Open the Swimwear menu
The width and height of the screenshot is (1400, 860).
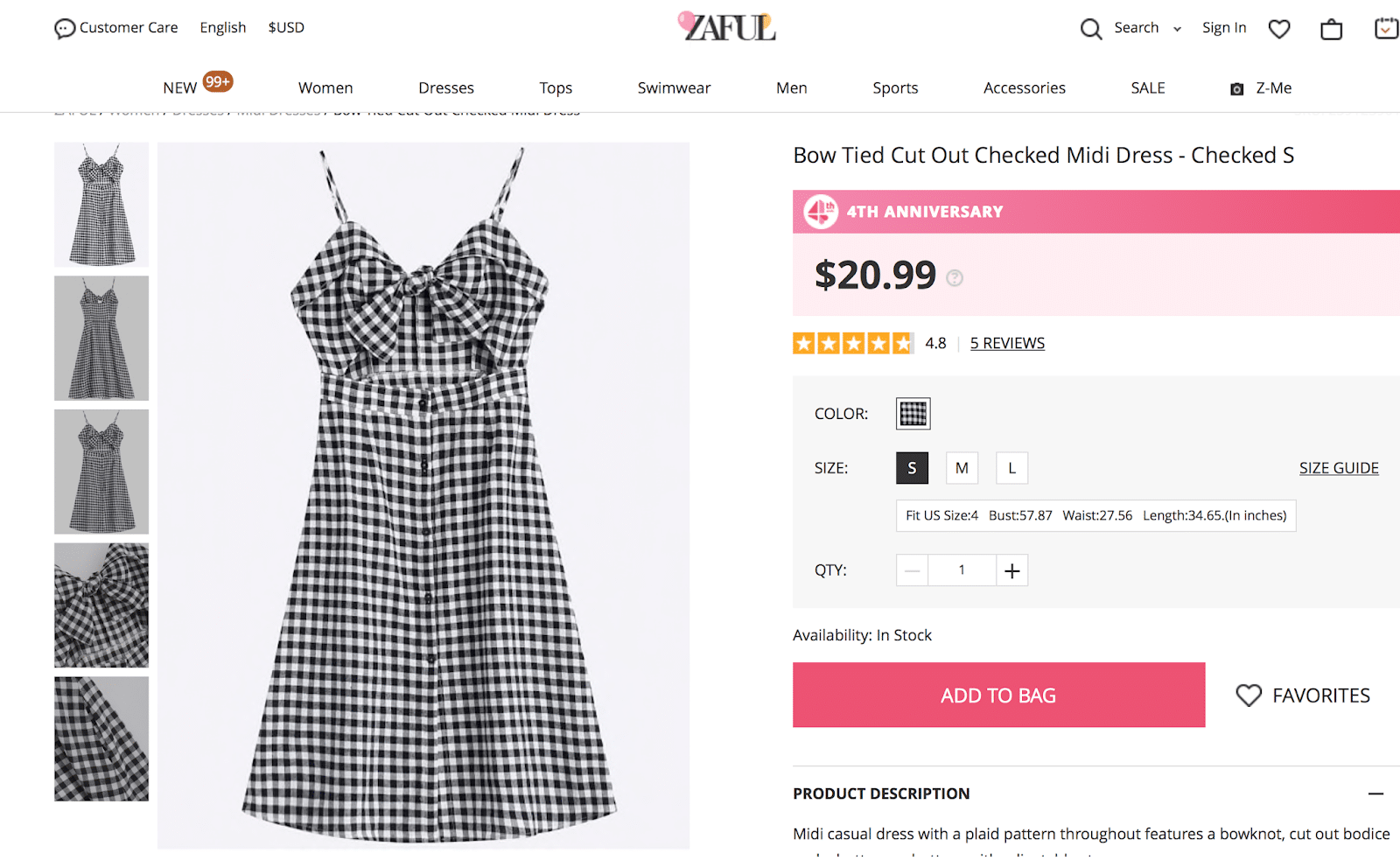click(674, 88)
